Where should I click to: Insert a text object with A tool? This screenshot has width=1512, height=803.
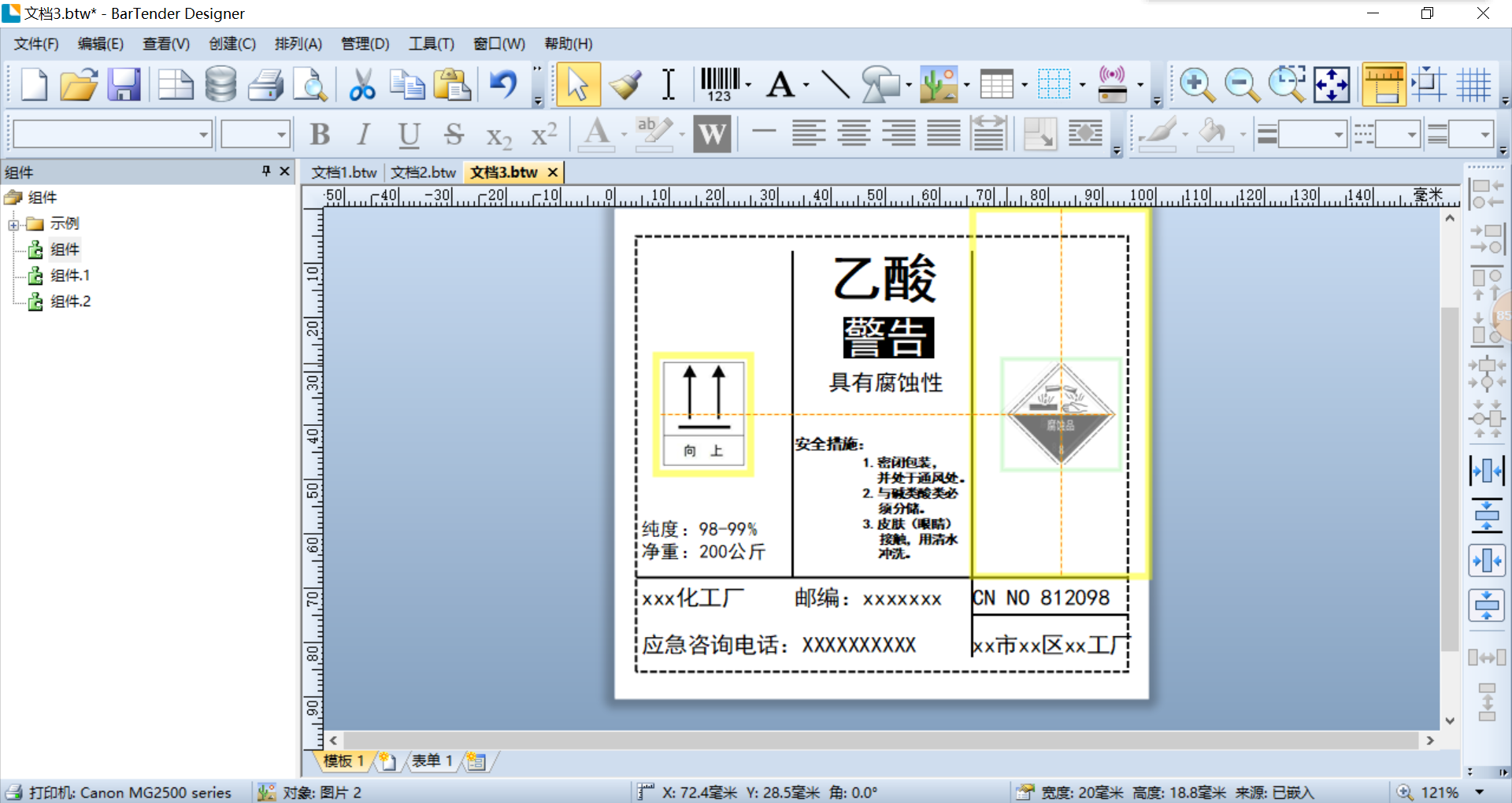[x=780, y=84]
